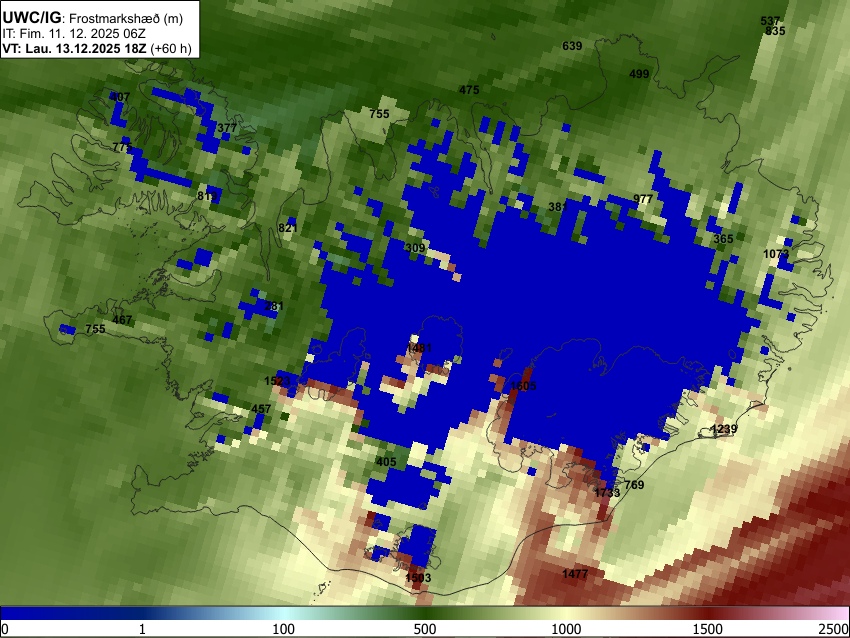Click the 377 value label
Viewport: 850px width, 638px height.
click(x=227, y=128)
